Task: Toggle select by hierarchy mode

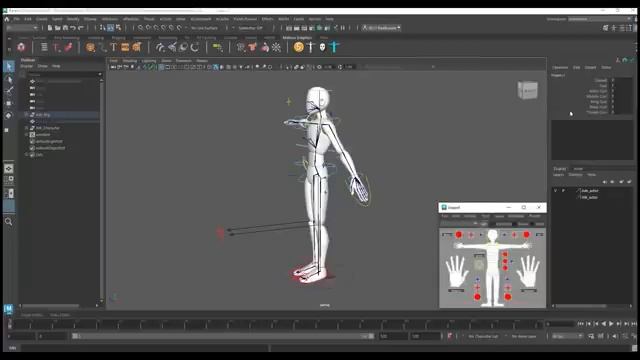Action: pyautogui.click(x=102, y=28)
